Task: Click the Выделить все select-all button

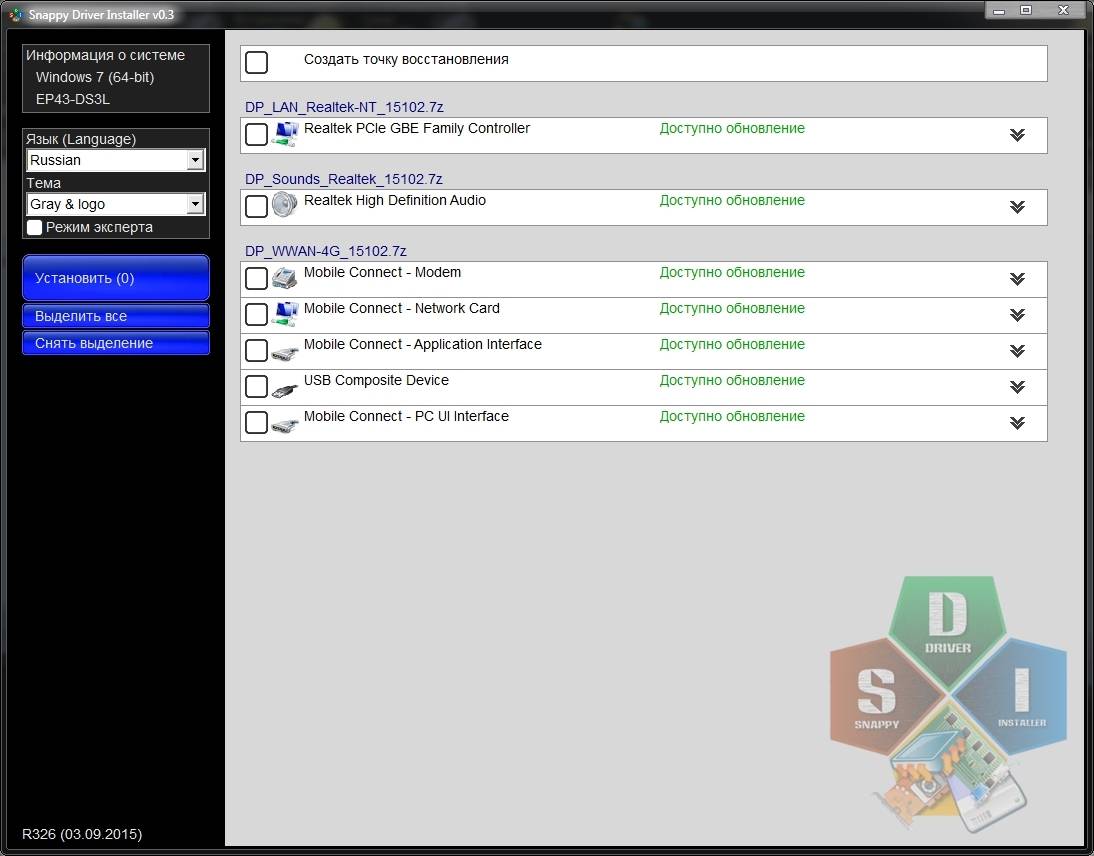Action: (116, 316)
